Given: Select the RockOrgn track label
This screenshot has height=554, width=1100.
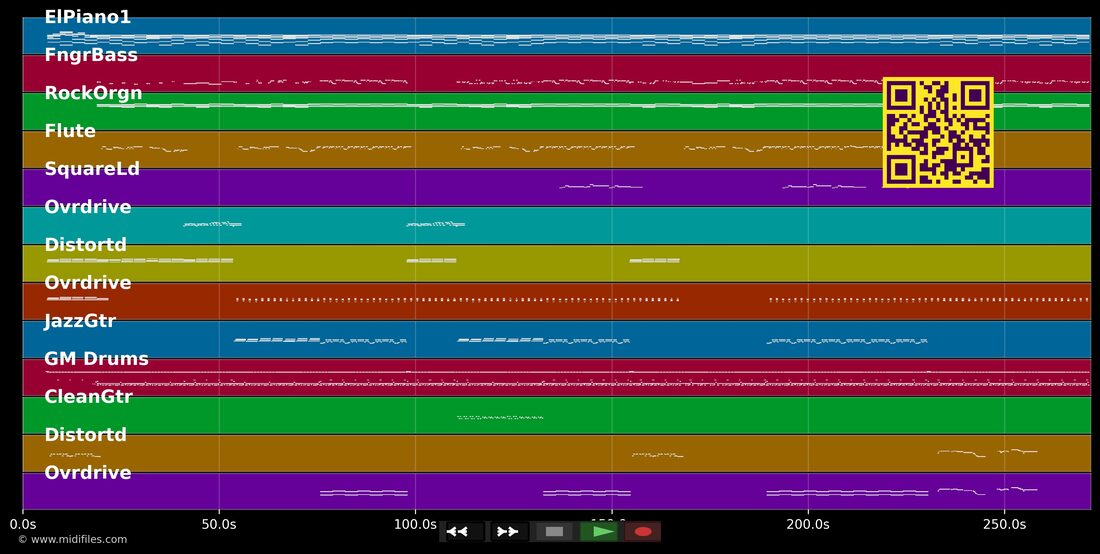Looking at the screenshot, I should (93, 93).
